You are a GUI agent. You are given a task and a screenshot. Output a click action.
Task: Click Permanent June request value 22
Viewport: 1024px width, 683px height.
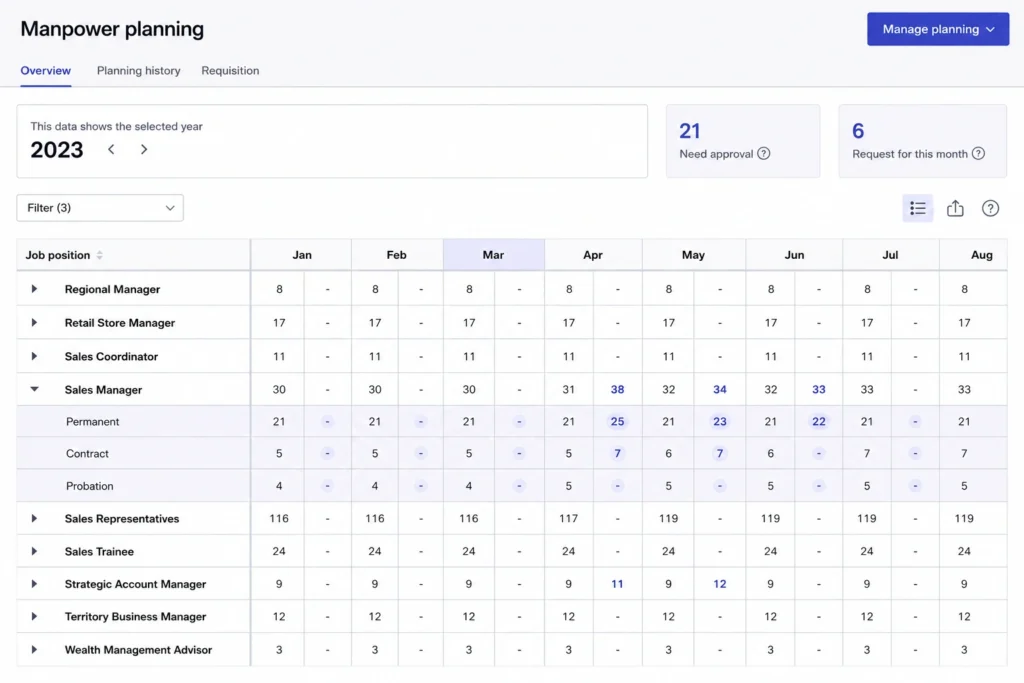818,421
